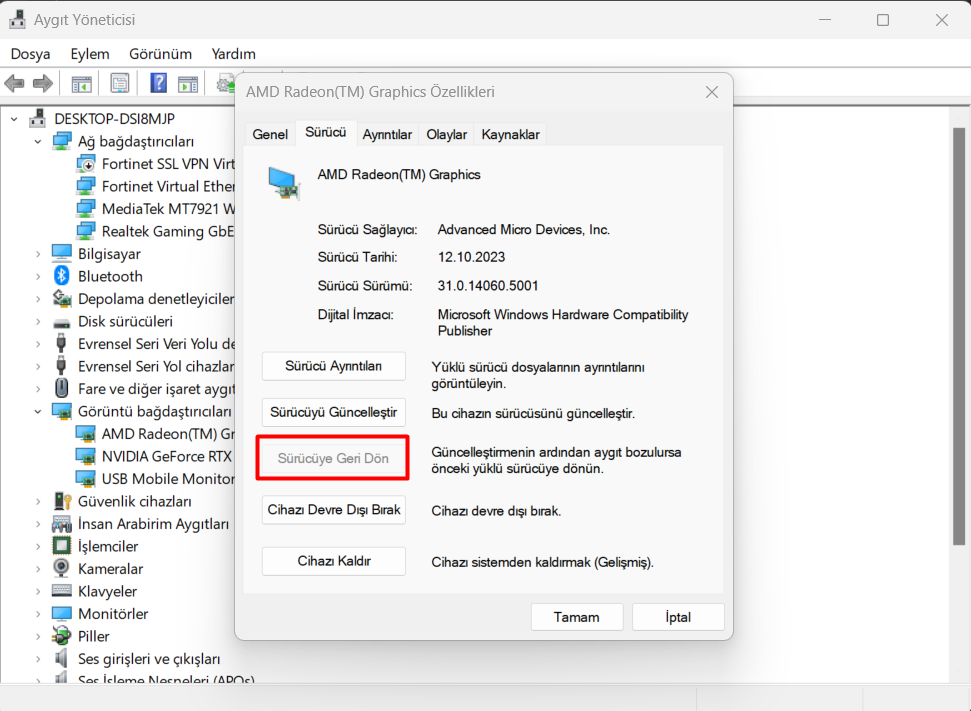Switch to the Genel tab
The width and height of the screenshot is (971, 711).
(x=270, y=134)
